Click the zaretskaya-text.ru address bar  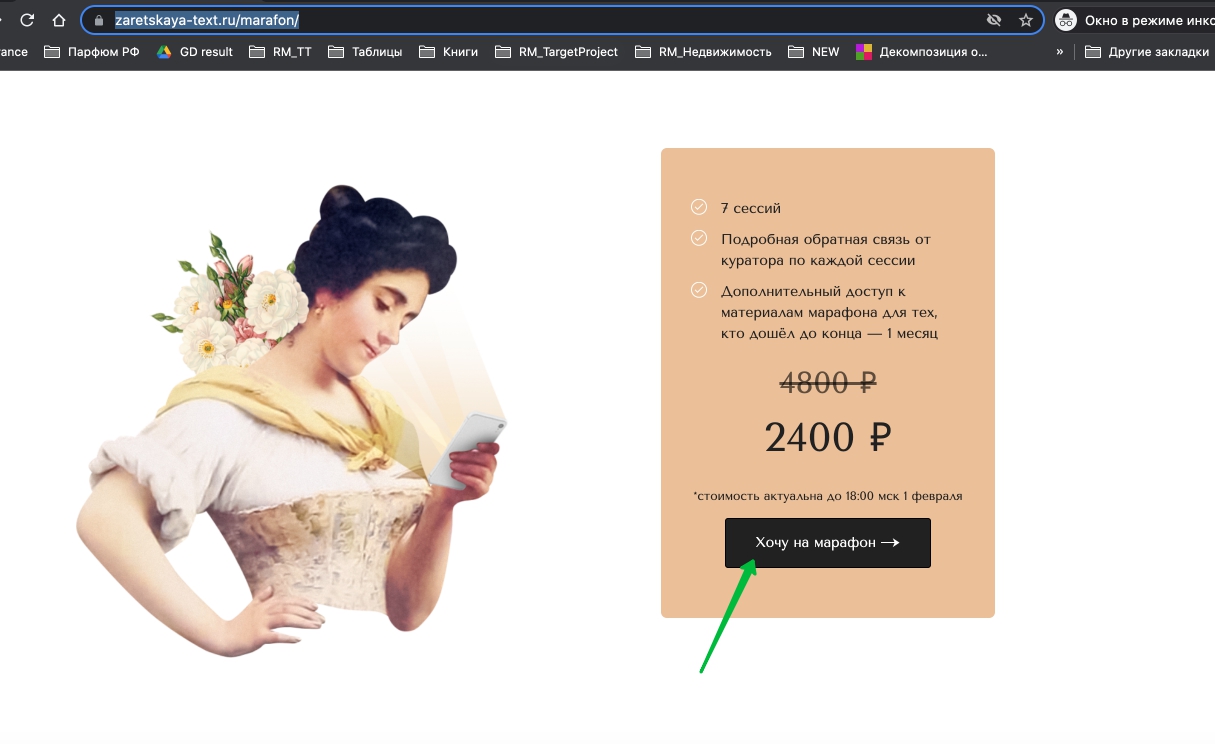click(540, 20)
